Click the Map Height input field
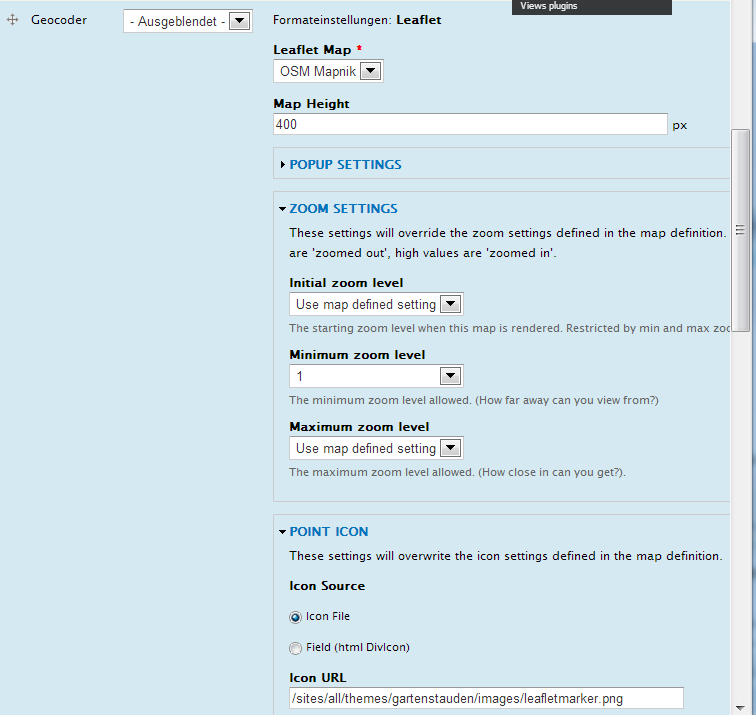The height and width of the screenshot is (715, 756). click(x=470, y=124)
